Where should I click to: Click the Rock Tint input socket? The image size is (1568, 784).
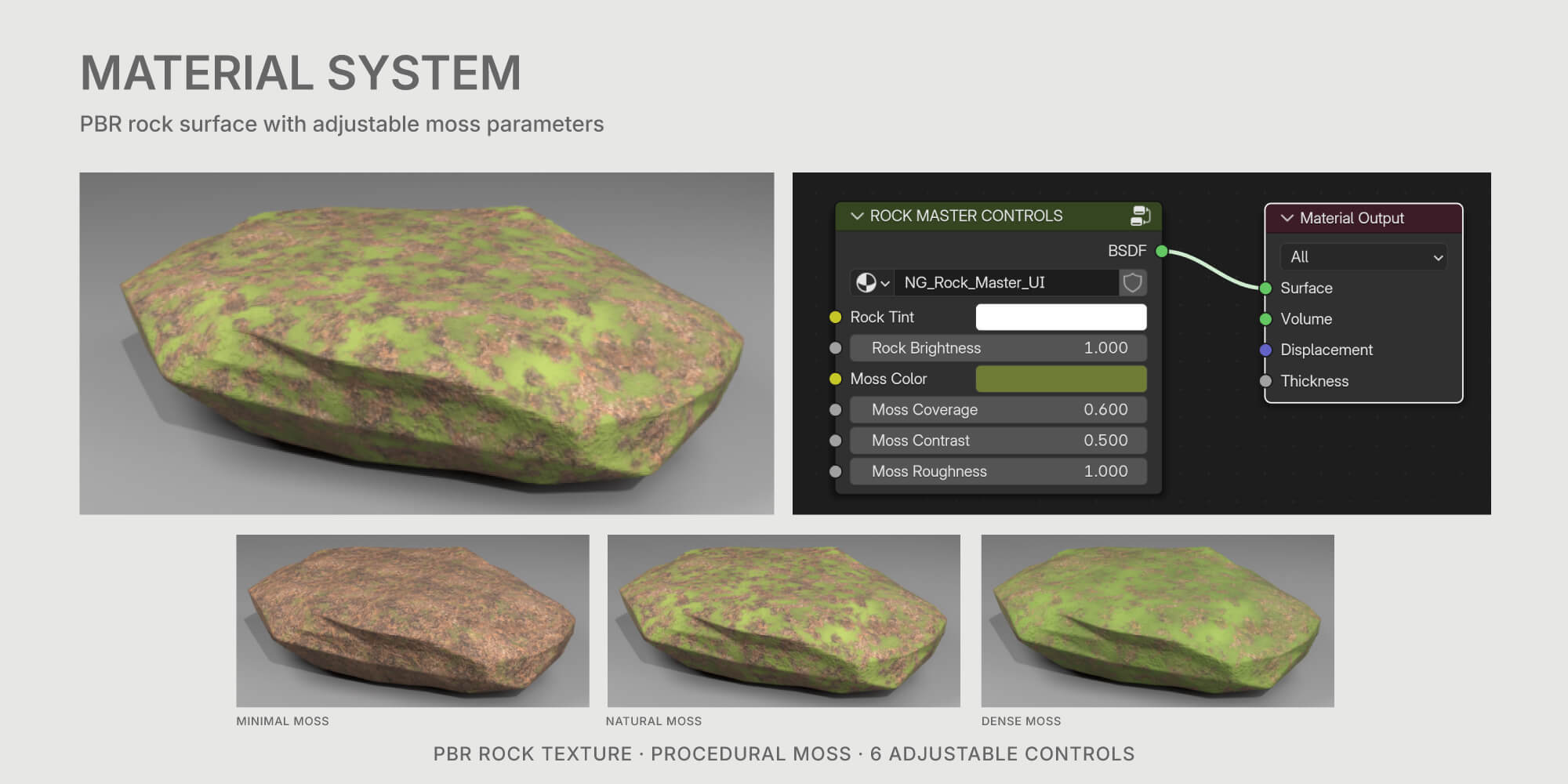click(836, 317)
